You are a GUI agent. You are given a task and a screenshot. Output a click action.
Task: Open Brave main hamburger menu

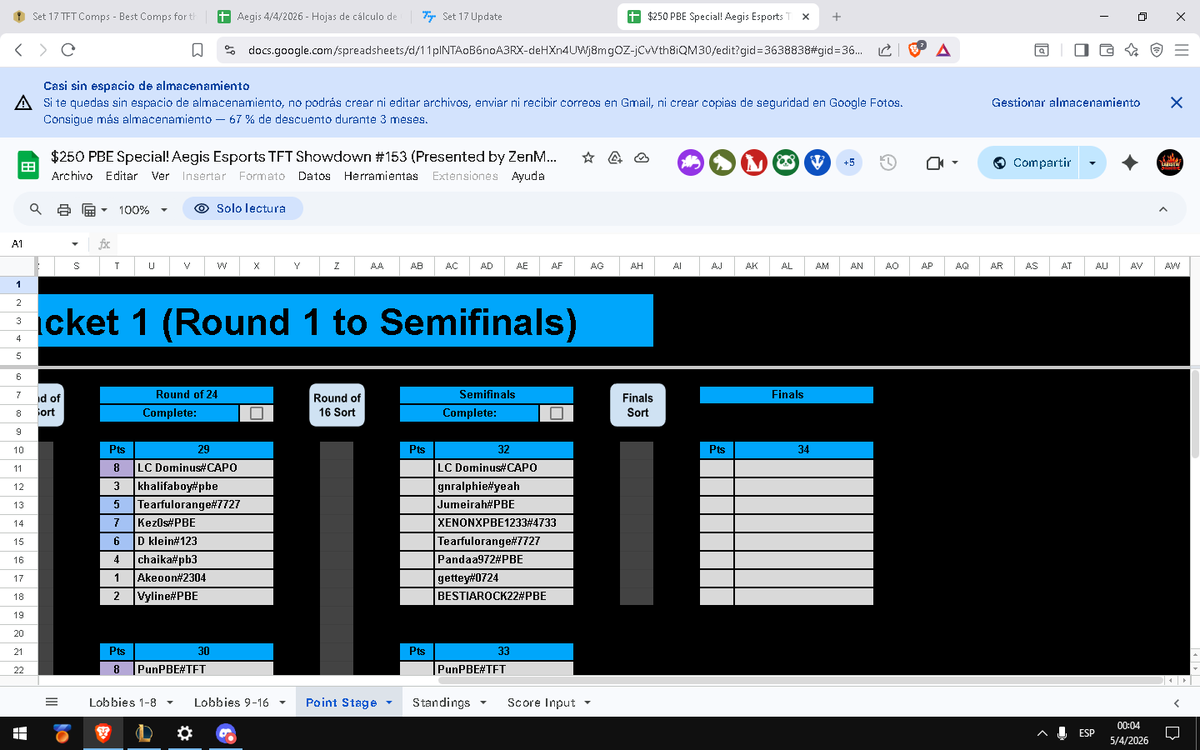coord(1181,49)
